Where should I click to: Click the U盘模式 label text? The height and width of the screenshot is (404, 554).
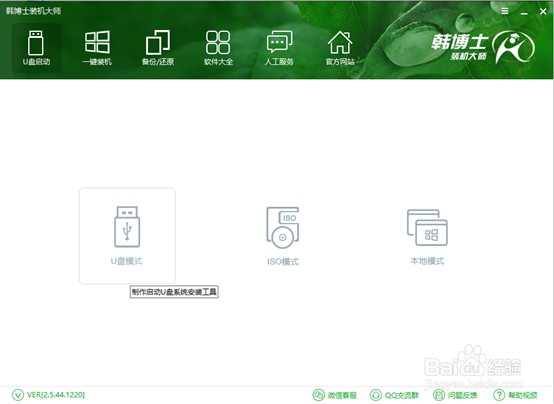tap(126, 261)
